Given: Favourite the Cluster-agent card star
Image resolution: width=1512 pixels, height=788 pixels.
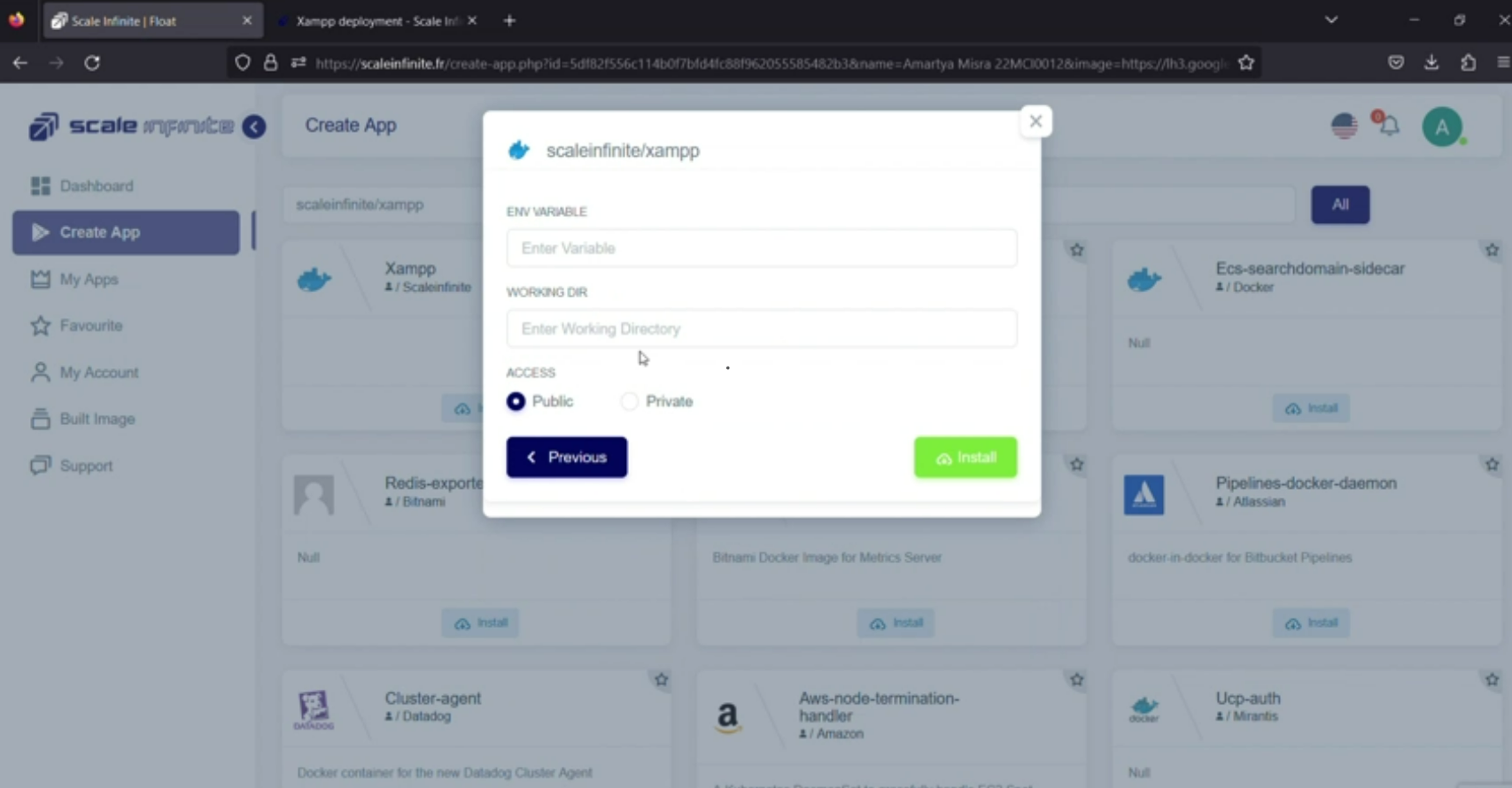Looking at the screenshot, I should pos(661,680).
